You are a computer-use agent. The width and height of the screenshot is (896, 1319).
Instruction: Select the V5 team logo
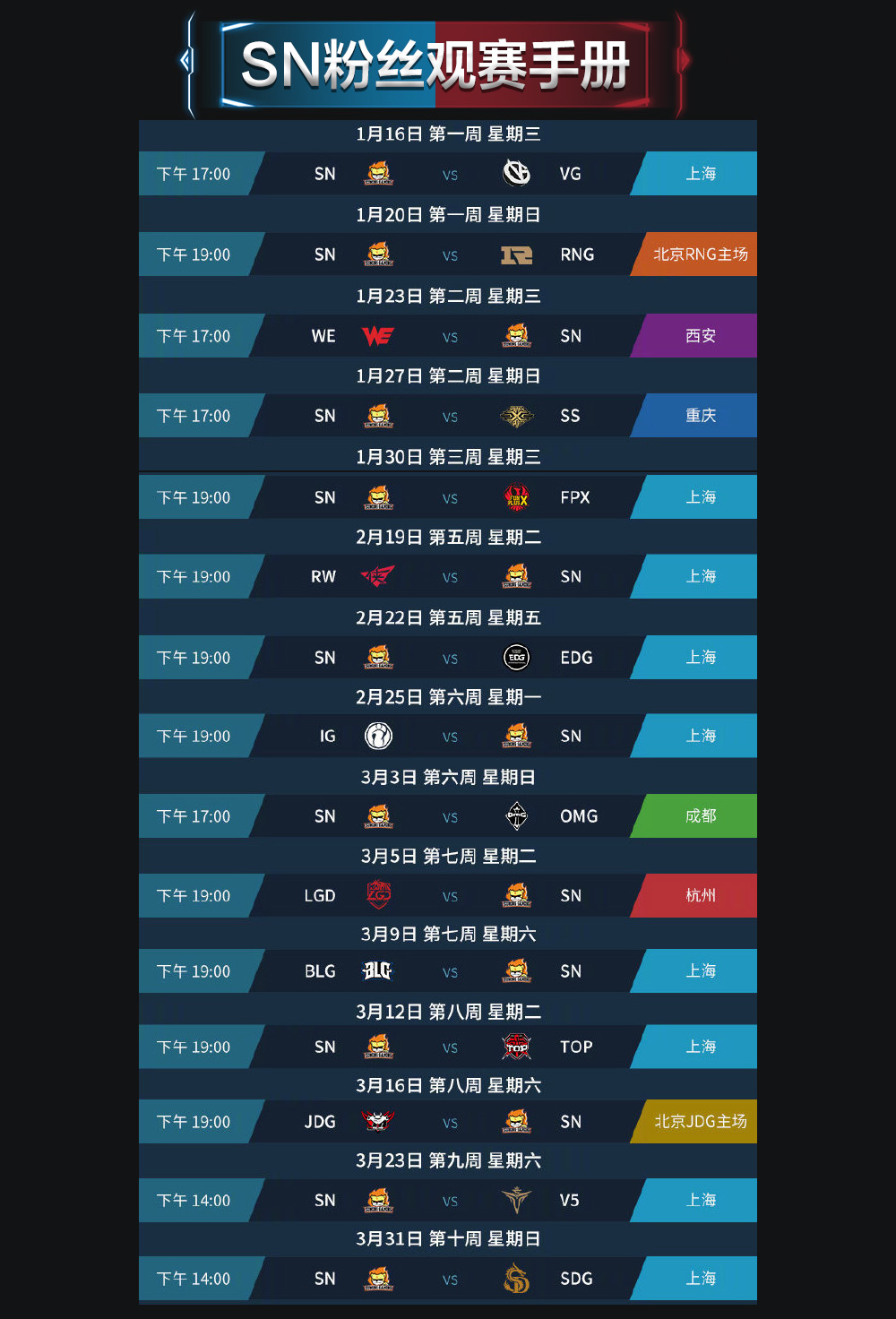(x=516, y=1200)
